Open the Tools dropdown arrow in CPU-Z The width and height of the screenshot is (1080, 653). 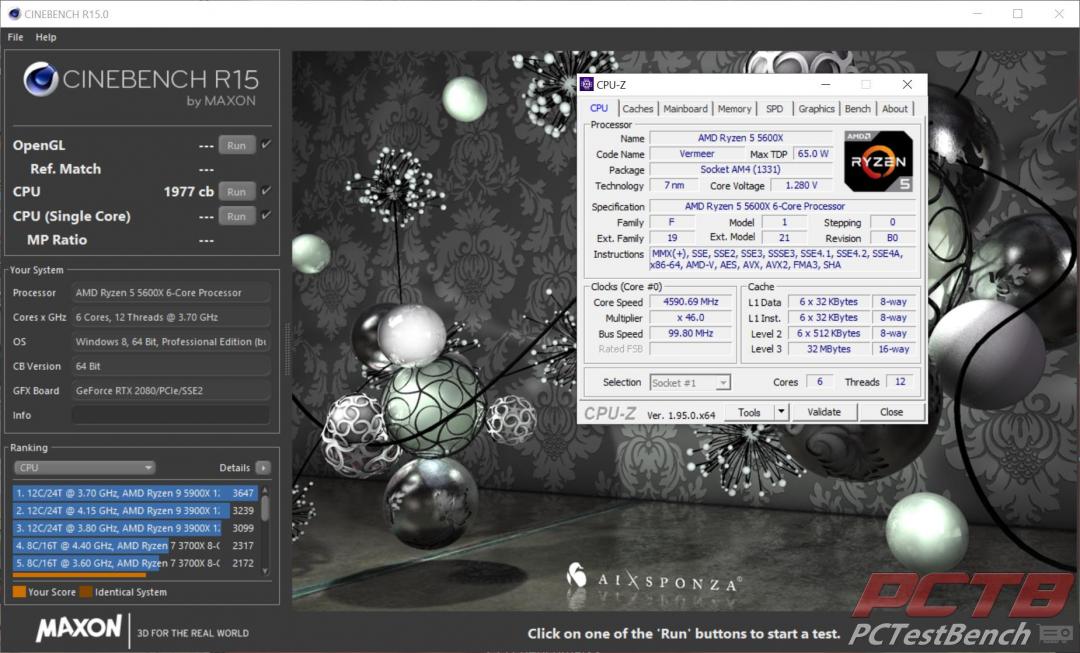(781, 412)
